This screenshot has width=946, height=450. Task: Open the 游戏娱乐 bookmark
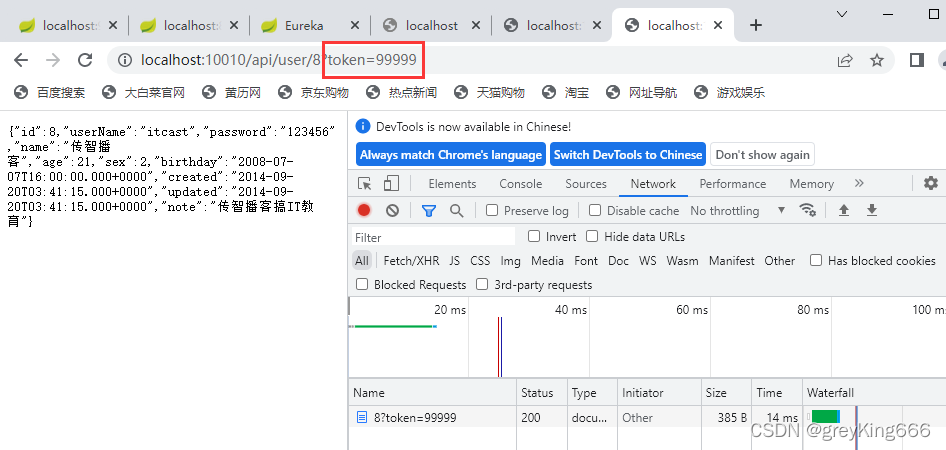[x=729, y=92]
